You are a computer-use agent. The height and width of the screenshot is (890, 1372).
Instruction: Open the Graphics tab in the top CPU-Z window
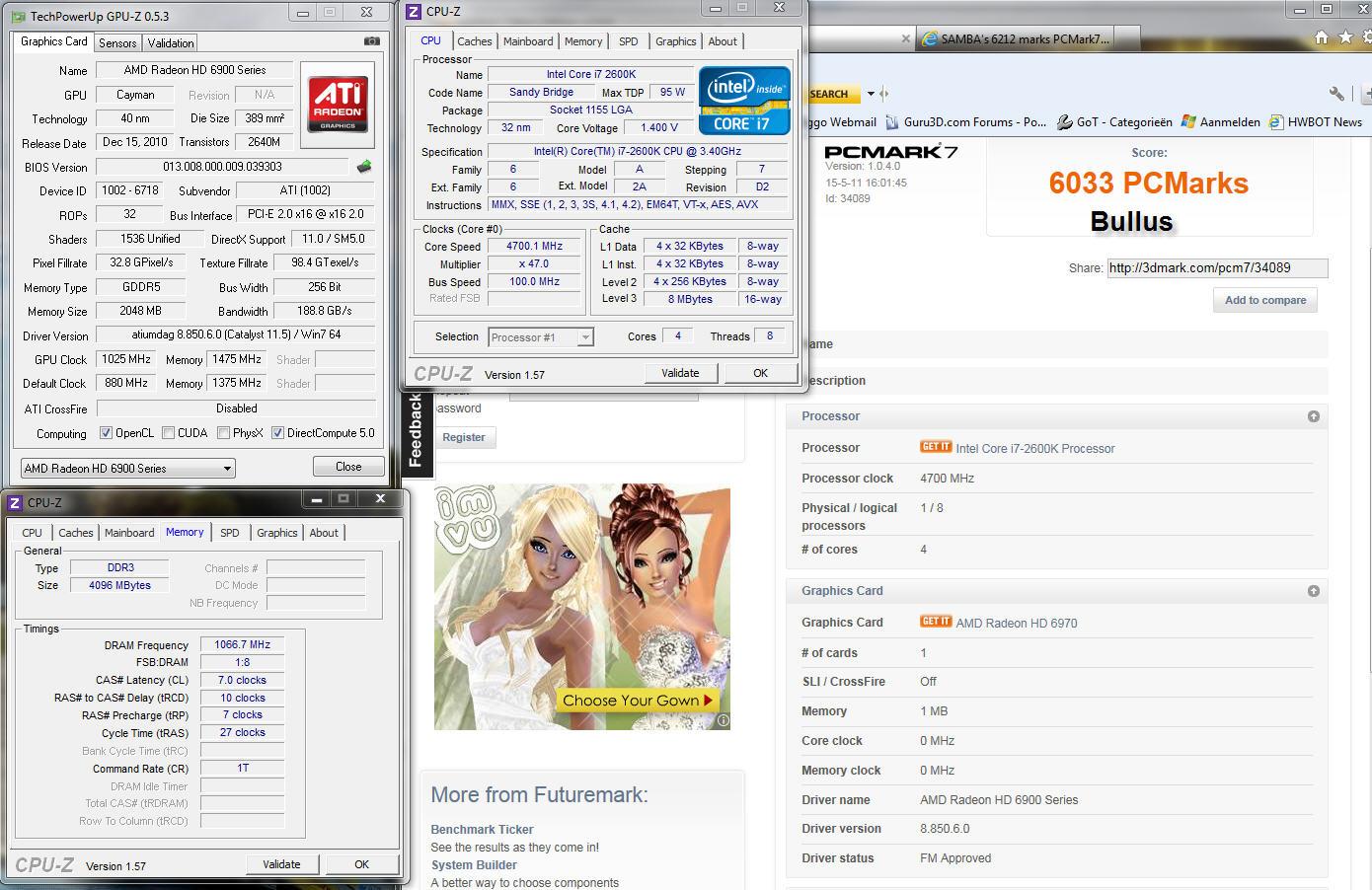coord(676,41)
